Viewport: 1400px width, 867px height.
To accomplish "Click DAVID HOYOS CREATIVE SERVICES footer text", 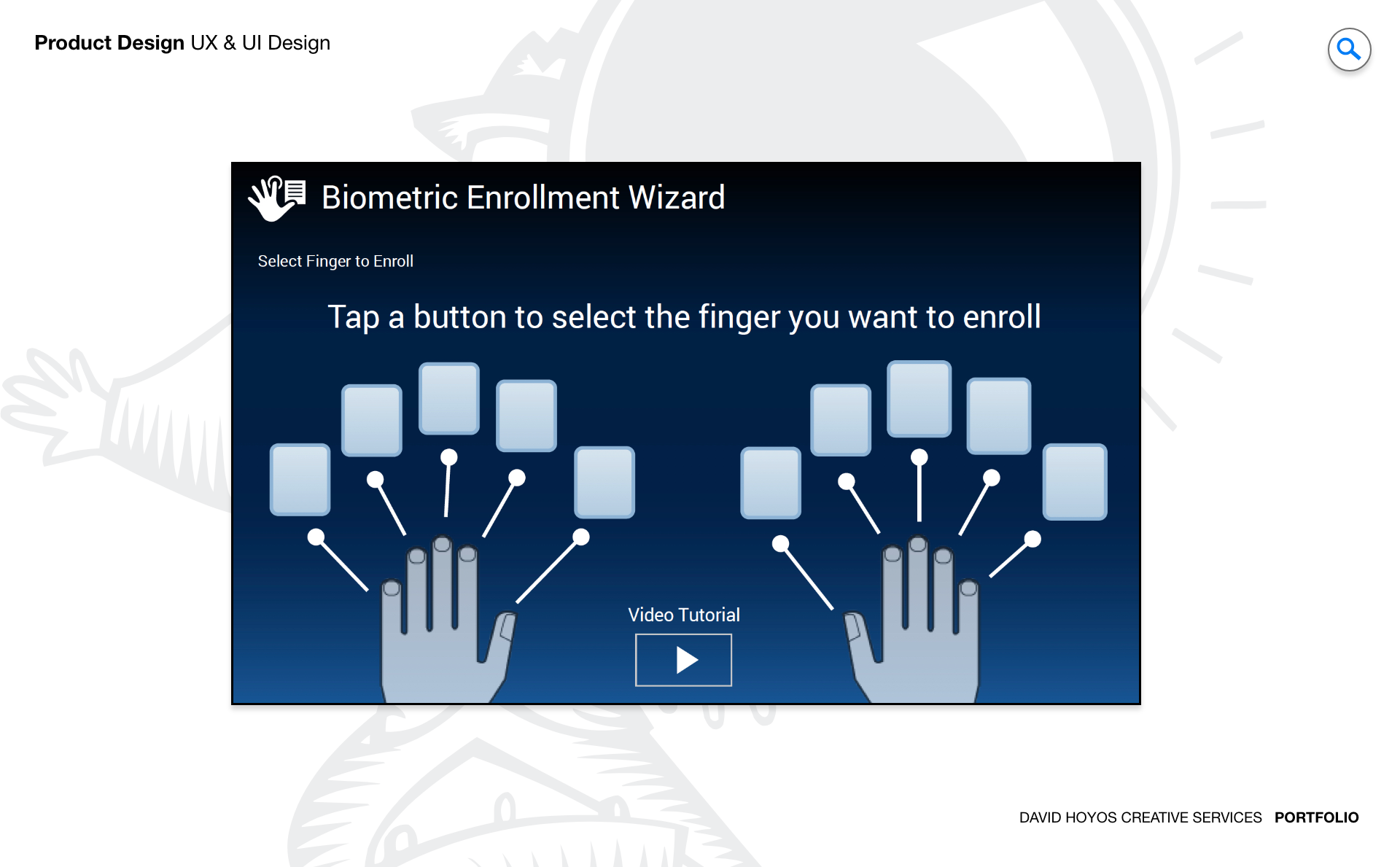I will click(x=1140, y=817).
